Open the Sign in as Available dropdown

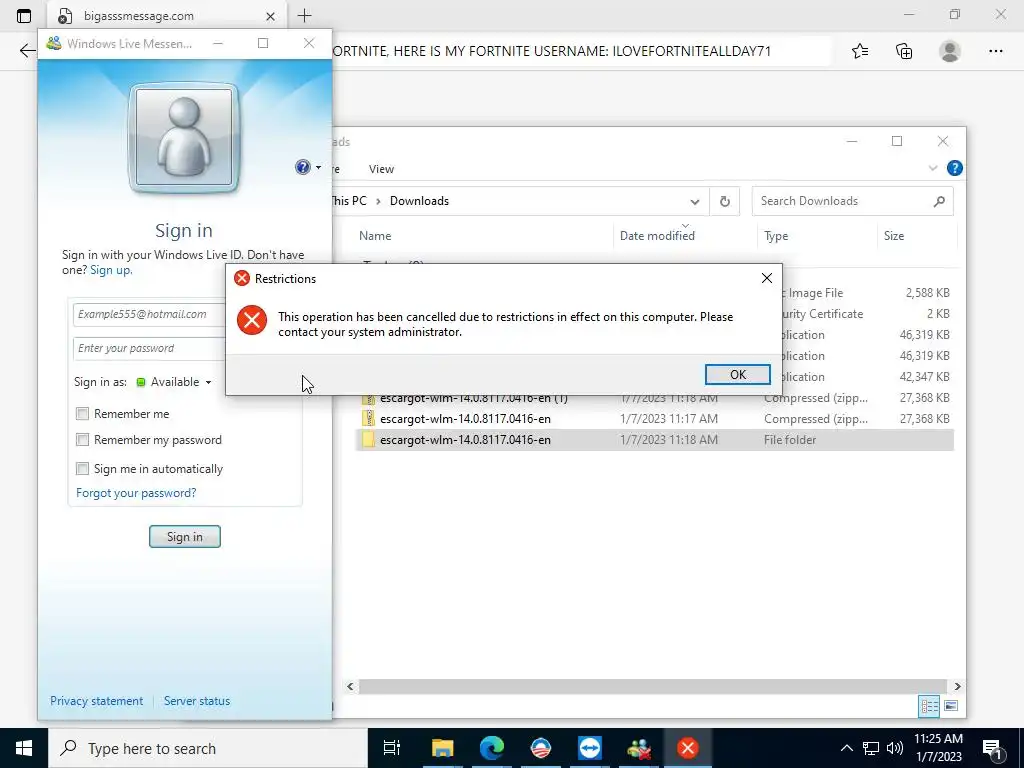[174, 382]
